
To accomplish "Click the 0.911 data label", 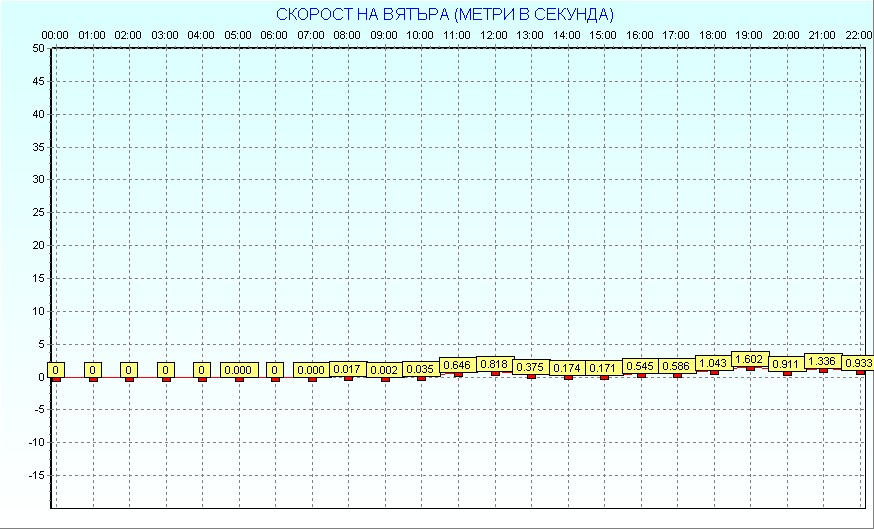I will click(x=787, y=364).
